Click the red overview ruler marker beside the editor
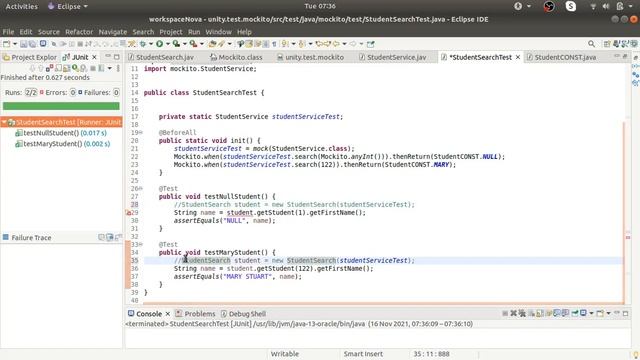Viewport: 640px width, 360px height. 628,237
